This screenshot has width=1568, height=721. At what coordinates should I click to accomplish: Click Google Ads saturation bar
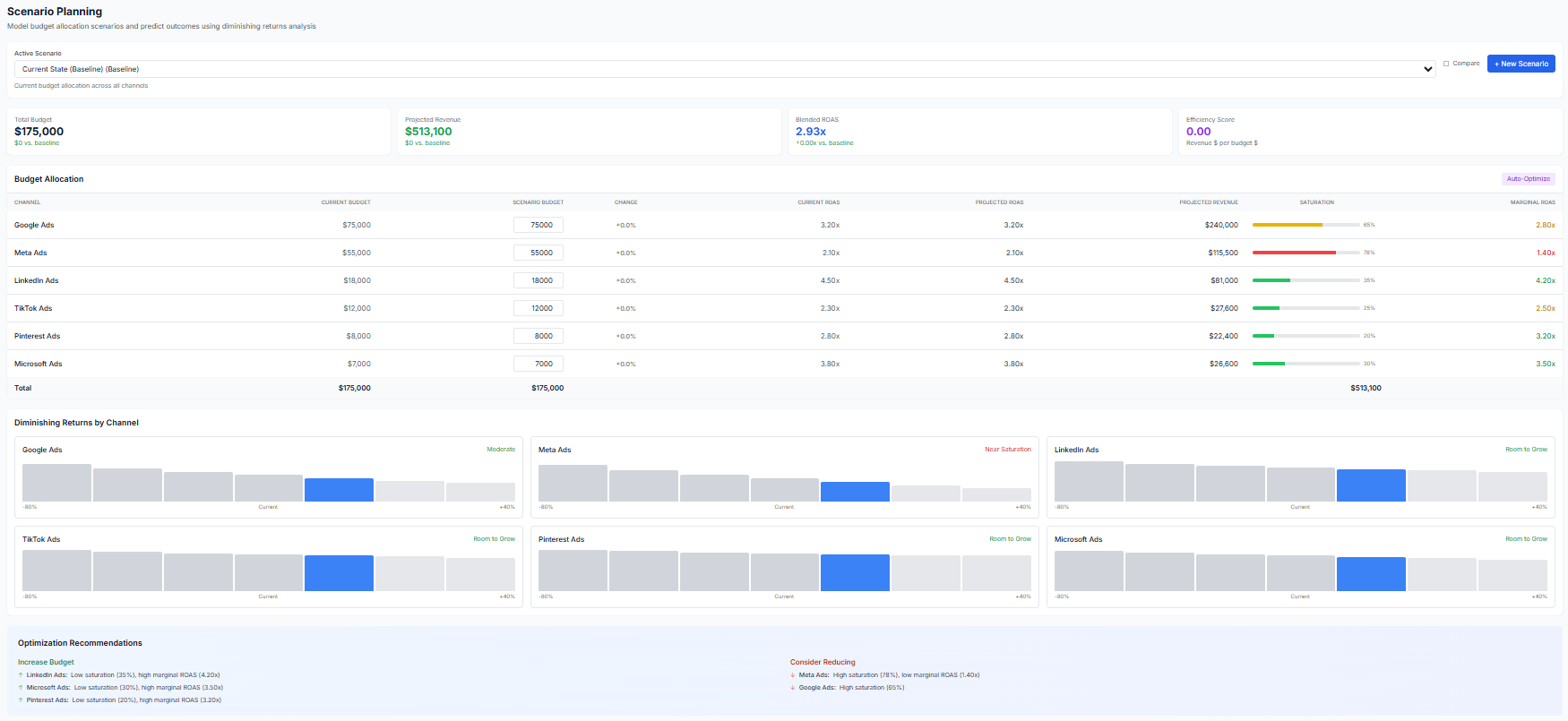1306,225
